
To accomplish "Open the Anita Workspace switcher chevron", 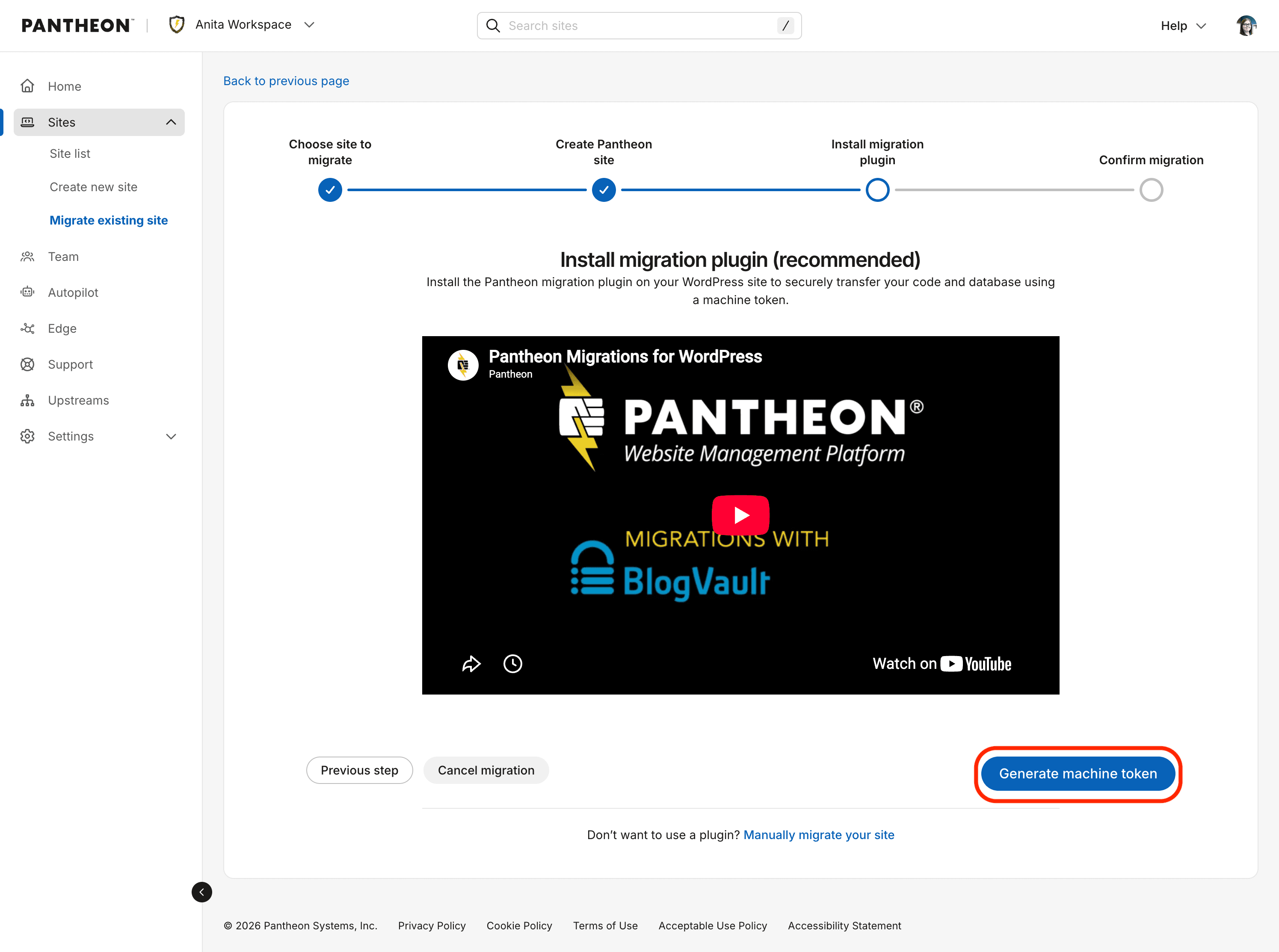I will coord(309,25).
